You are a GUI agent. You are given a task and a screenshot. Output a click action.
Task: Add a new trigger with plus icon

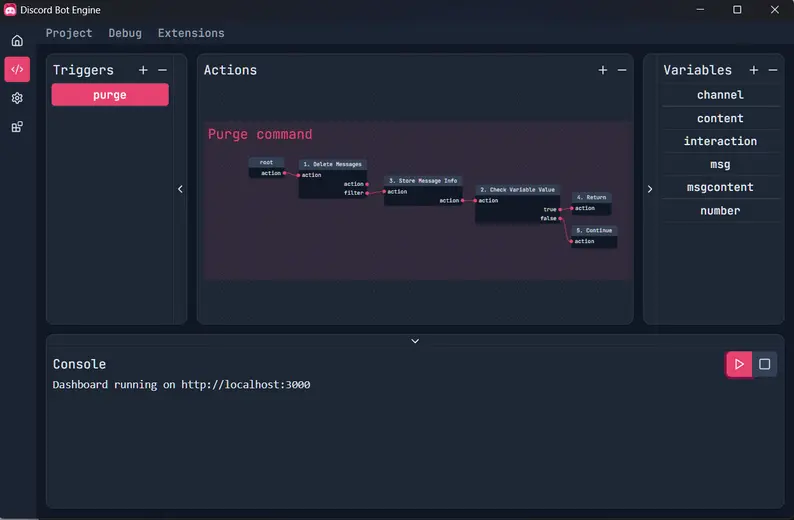[143, 70]
